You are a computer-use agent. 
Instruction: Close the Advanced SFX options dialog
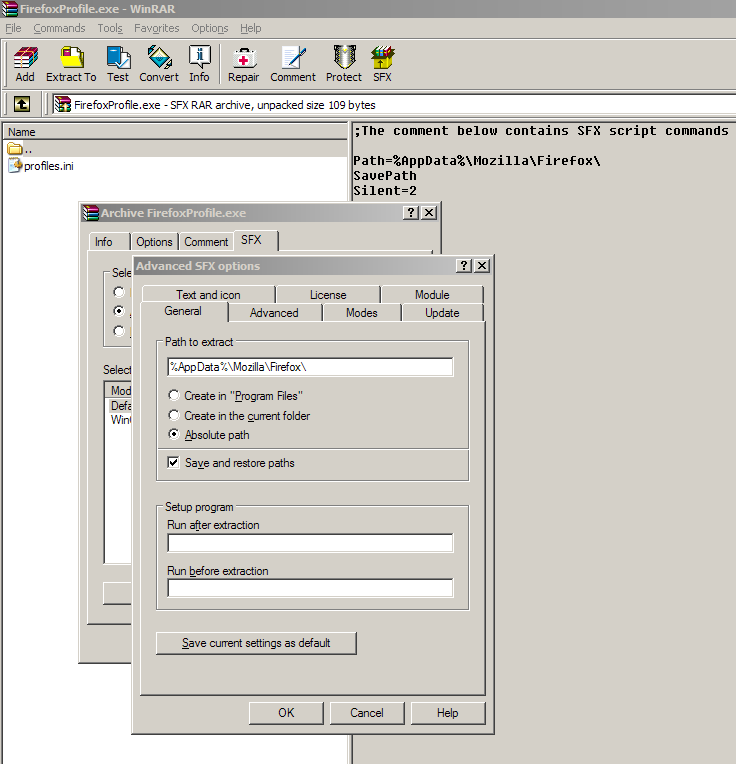[x=482, y=266]
